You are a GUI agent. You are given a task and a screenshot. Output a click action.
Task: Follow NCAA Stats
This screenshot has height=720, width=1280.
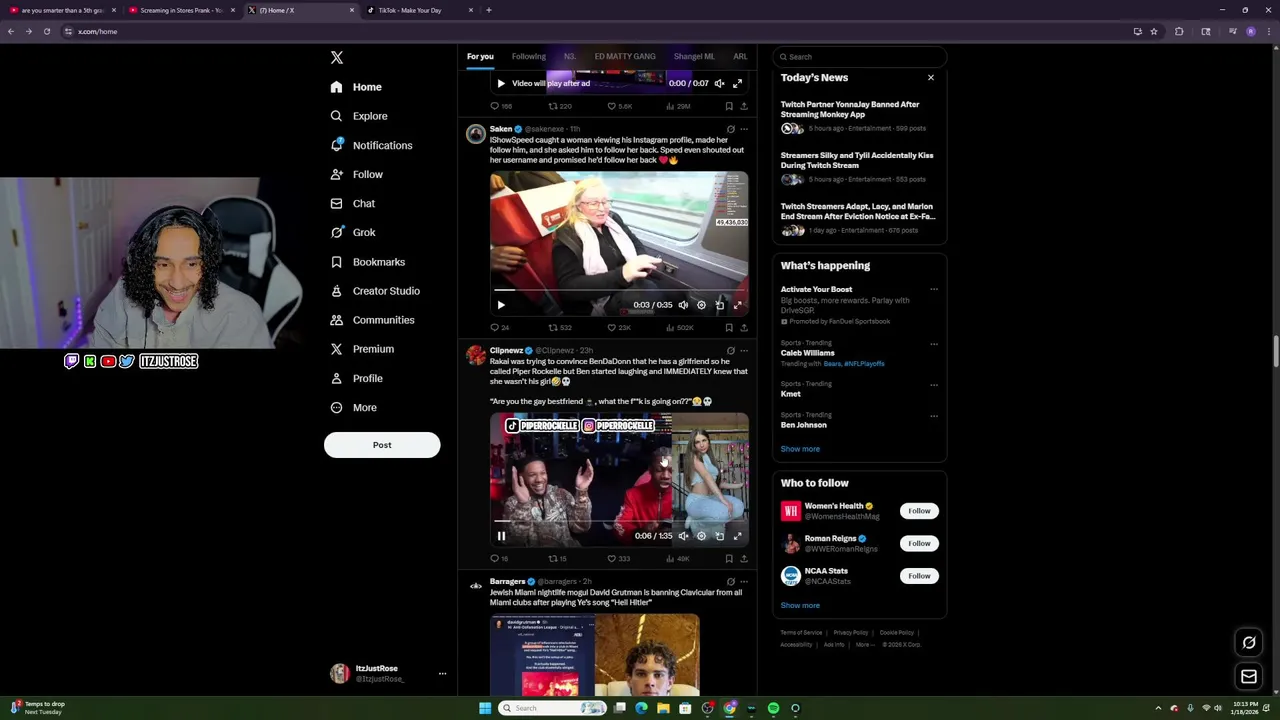[x=919, y=576]
